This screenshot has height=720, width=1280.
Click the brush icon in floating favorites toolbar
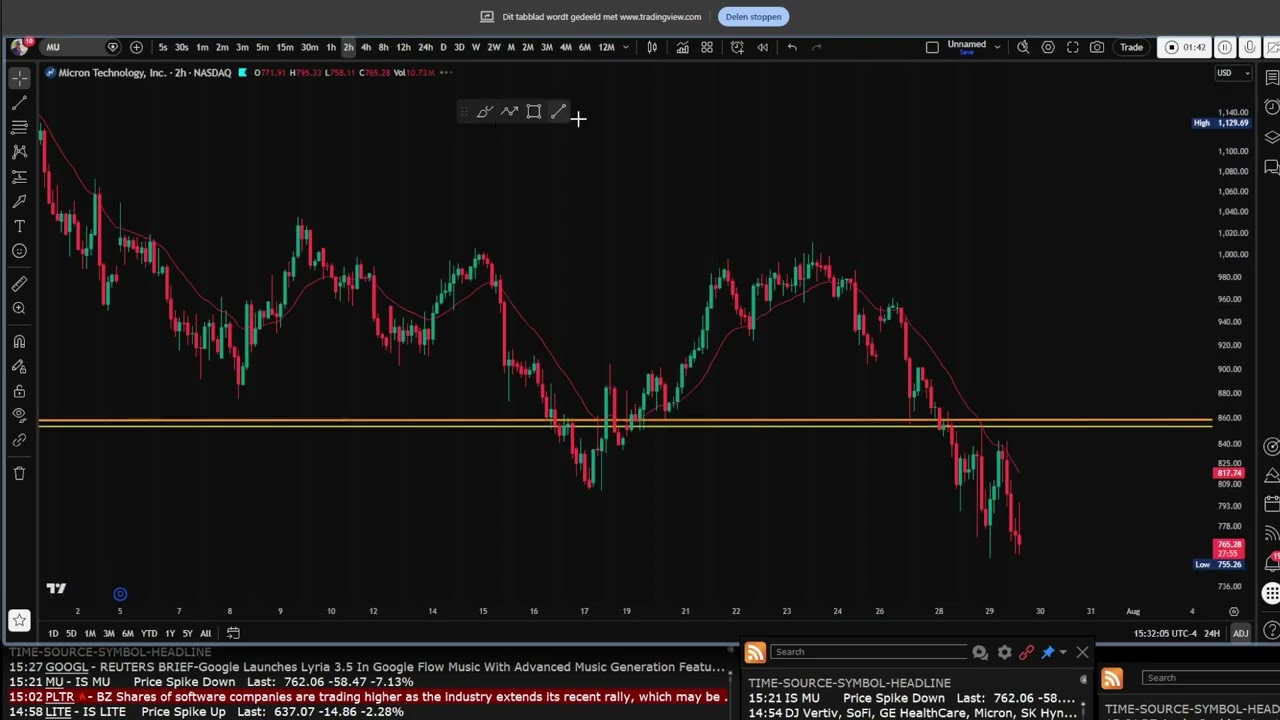[484, 112]
